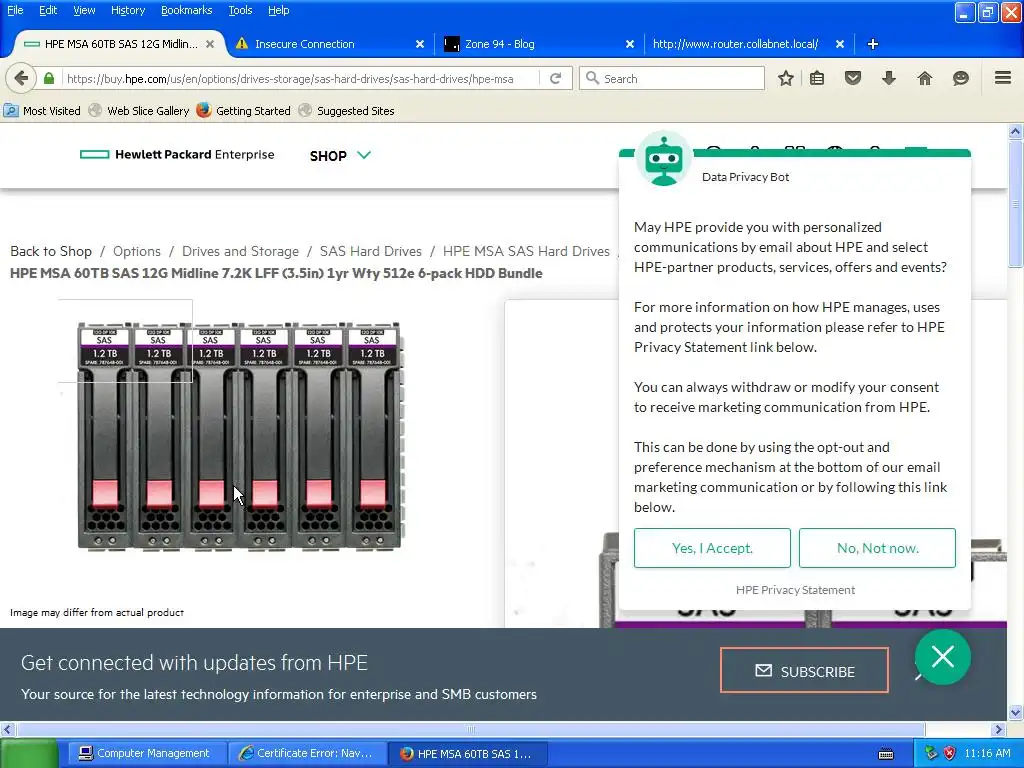
Task: Click the Yes, I Accept button
Action: point(712,548)
